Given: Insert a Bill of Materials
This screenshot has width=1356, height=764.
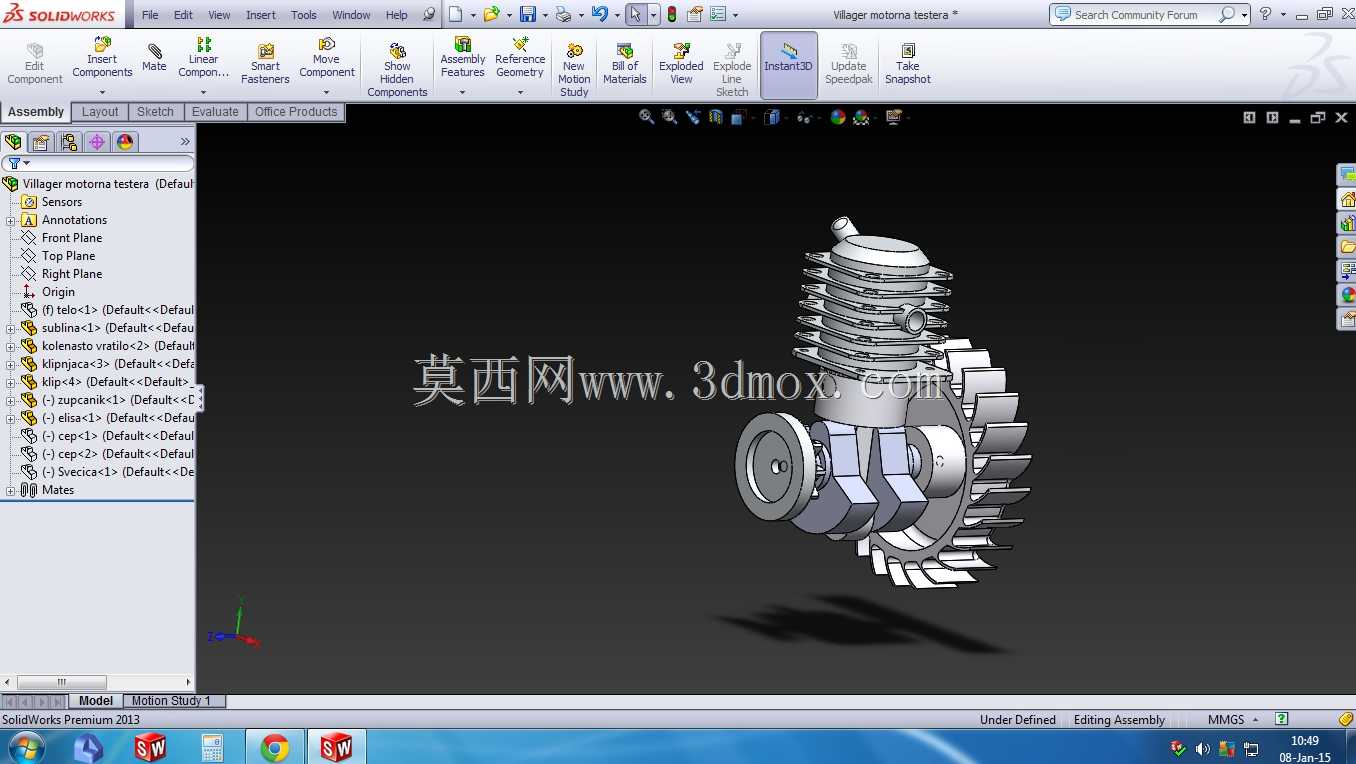Looking at the screenshot, I should [625, 64].
